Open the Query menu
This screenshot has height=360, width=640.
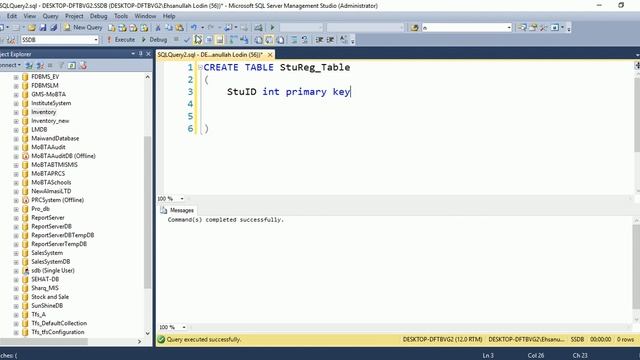coord(50,16)
